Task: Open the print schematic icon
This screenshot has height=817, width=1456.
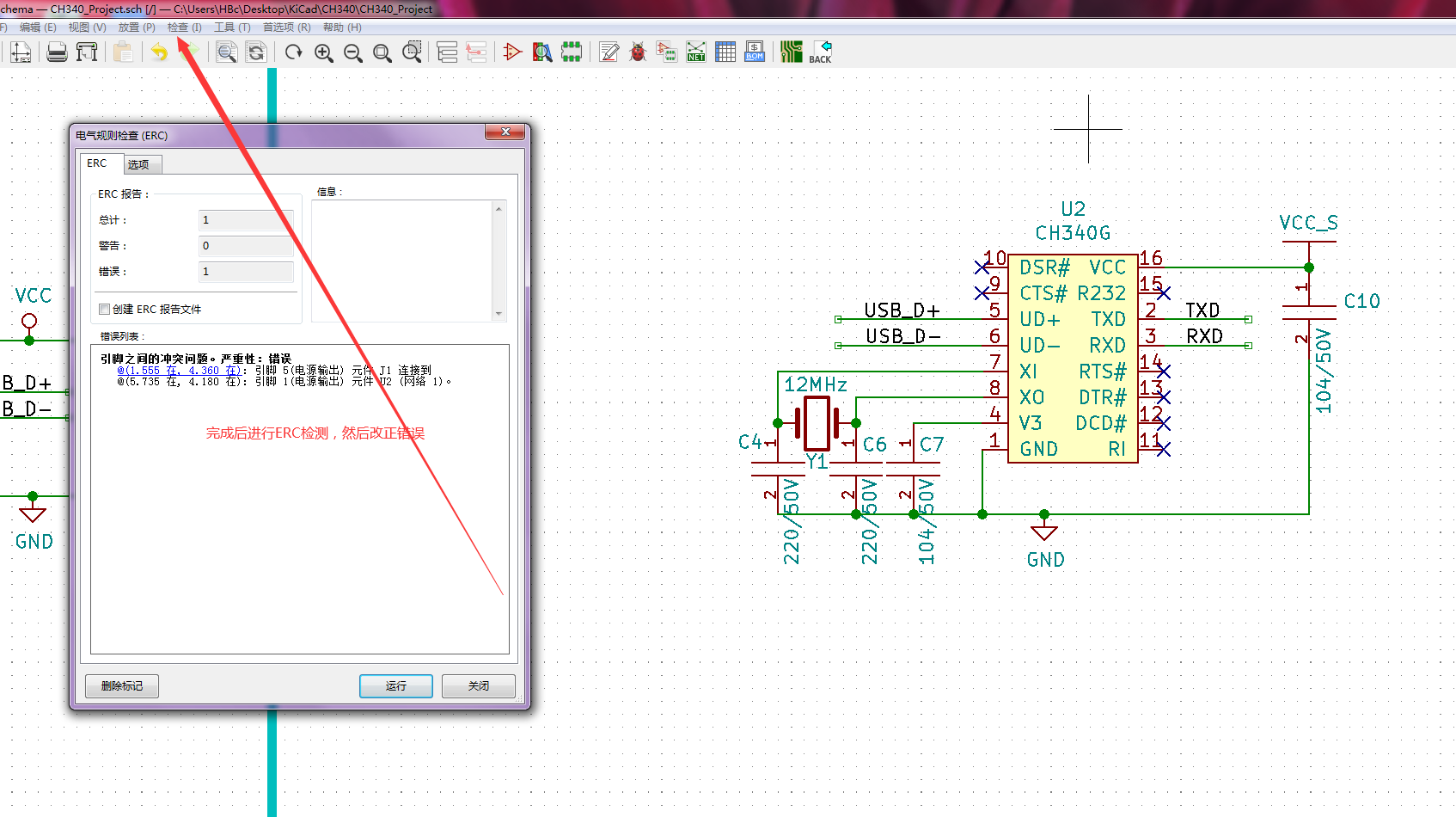Action: coord(57,52)
